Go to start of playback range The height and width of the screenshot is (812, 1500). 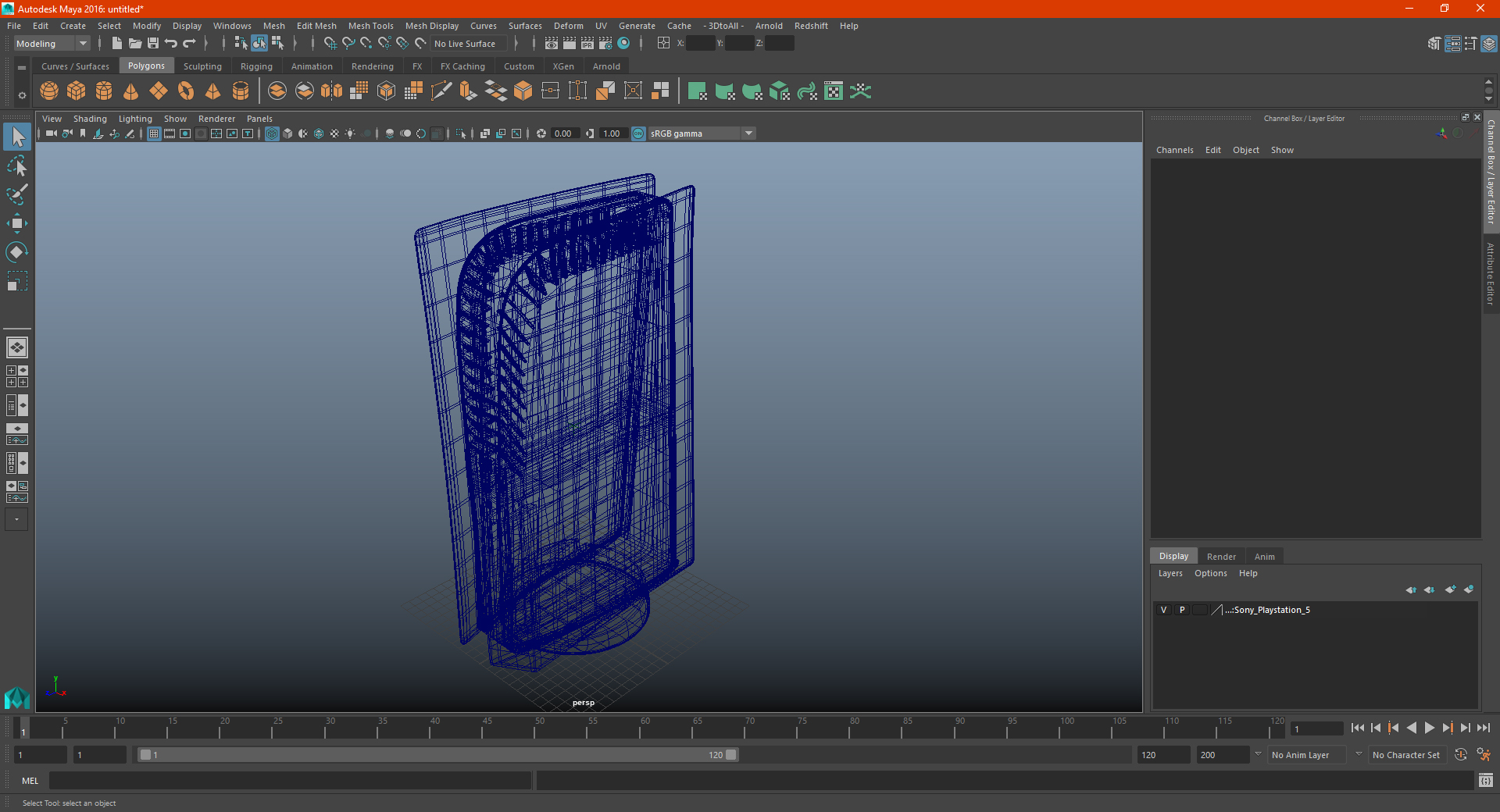coord(1358,728)
